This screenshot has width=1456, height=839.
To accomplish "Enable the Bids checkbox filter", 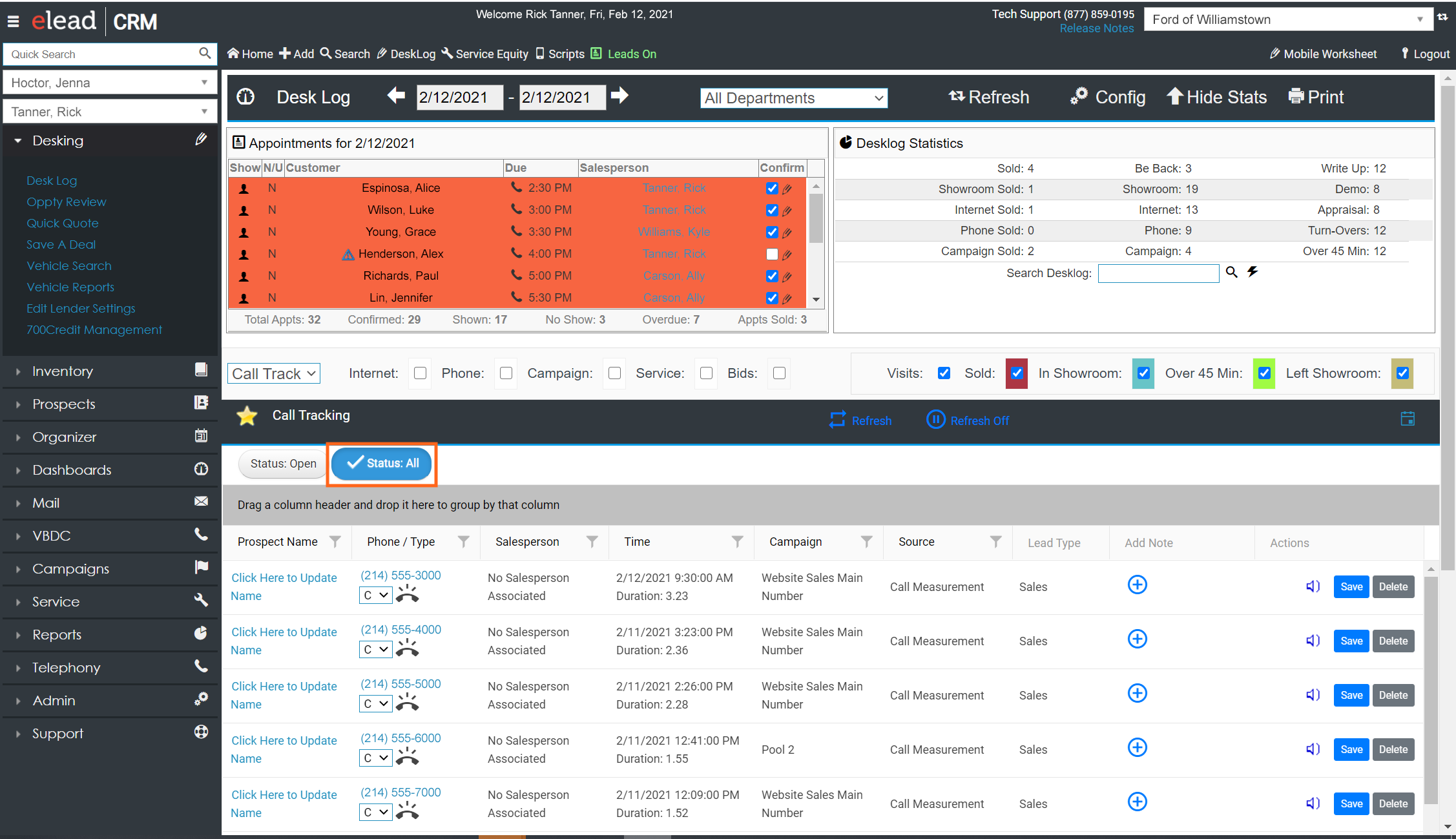I will coord(779,373).
